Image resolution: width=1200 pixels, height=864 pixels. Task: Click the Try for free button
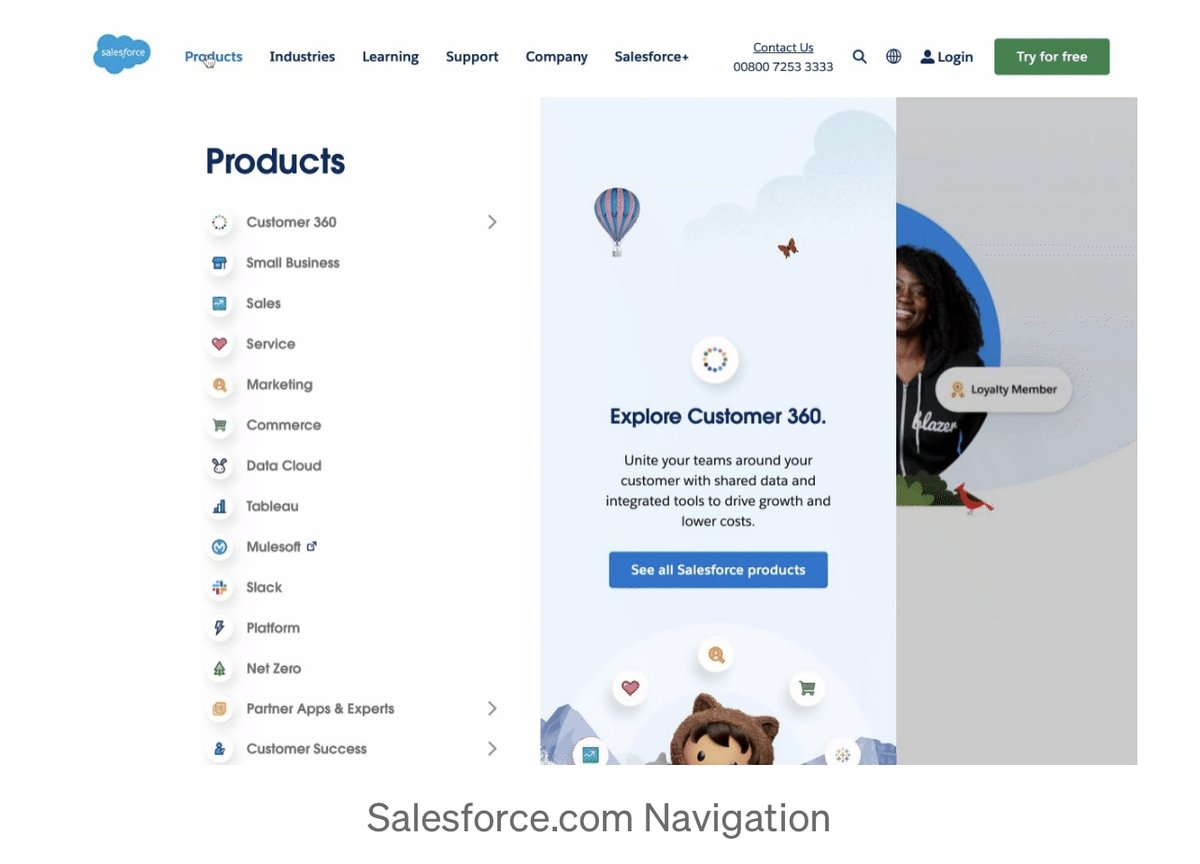click(x=1052, y=57)
